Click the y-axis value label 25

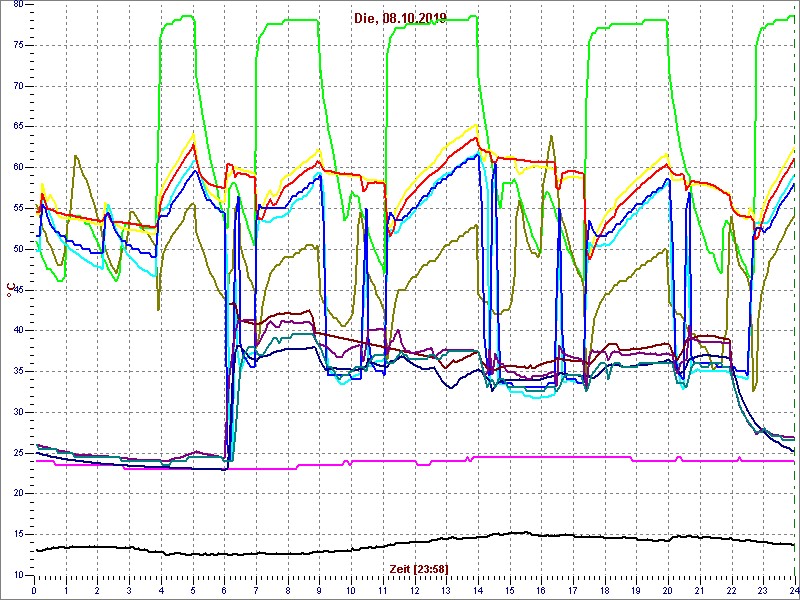(x=16, y=453)
